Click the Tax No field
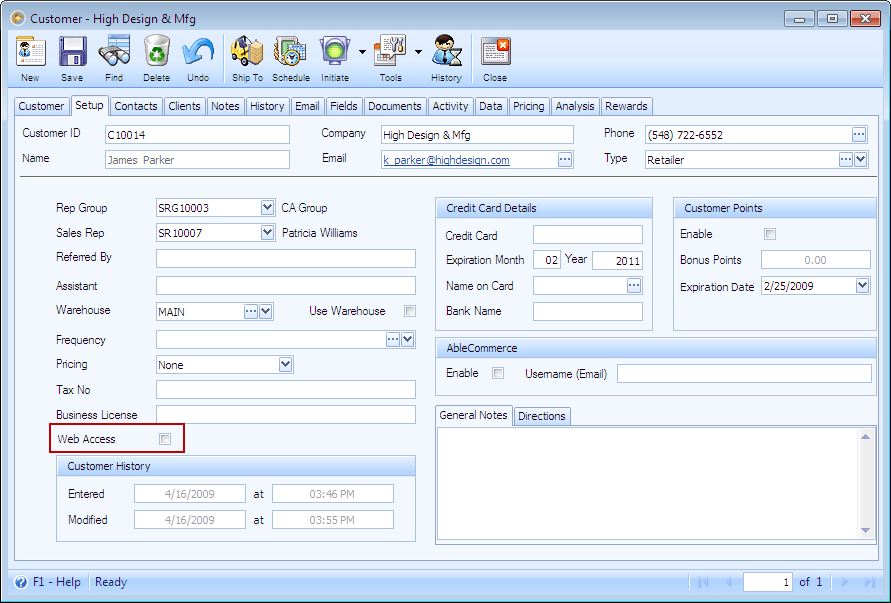This screenshot has width=891, height=603. (x=286, y=390)
